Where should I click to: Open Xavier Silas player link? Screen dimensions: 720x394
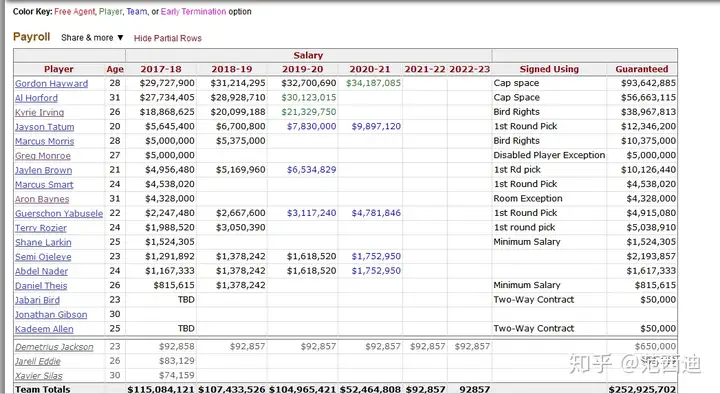pyautogui.click(x=39, y=376)
